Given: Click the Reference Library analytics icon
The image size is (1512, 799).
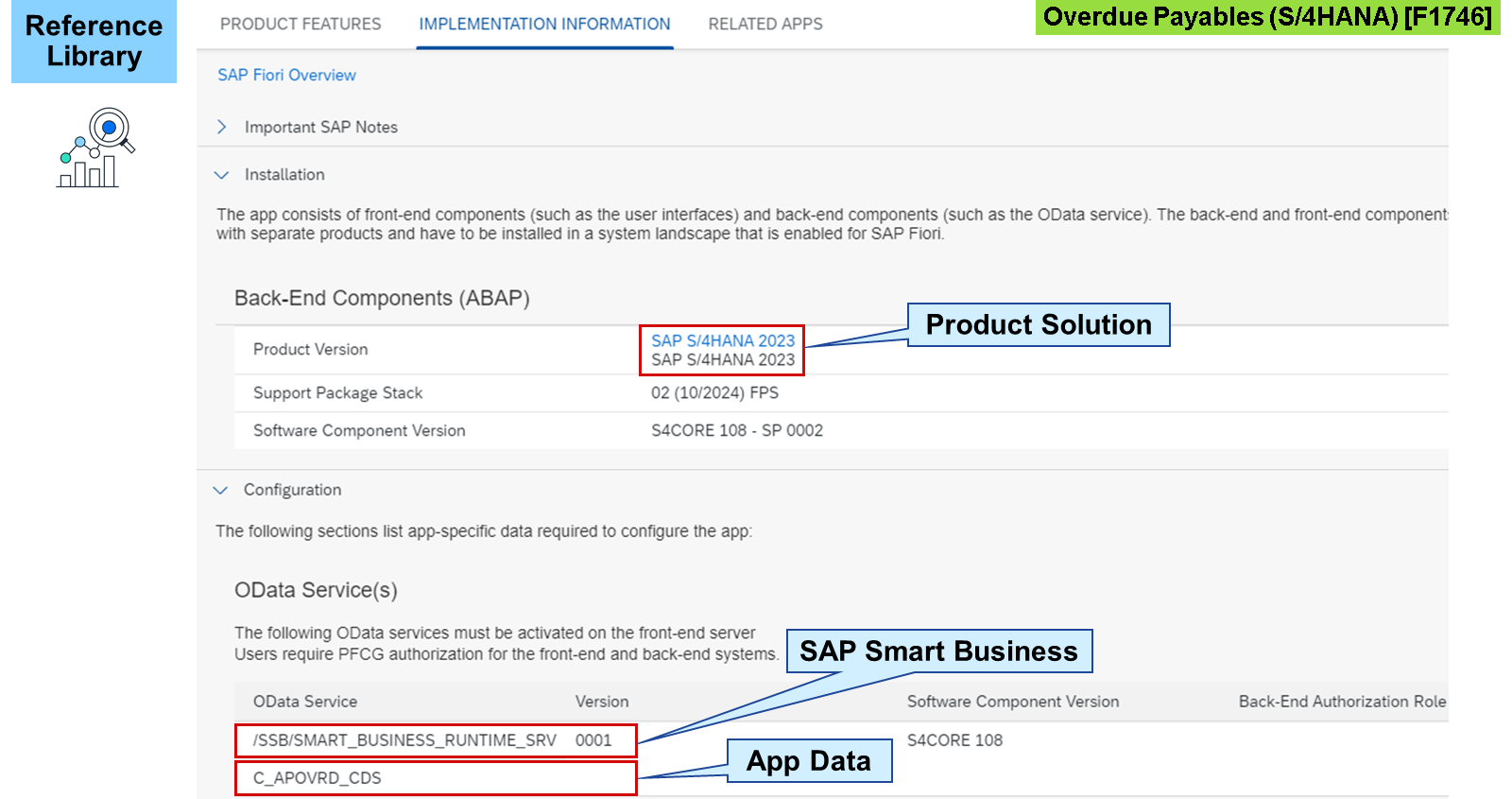Looking at the screenshot, I should coord(95,148).
